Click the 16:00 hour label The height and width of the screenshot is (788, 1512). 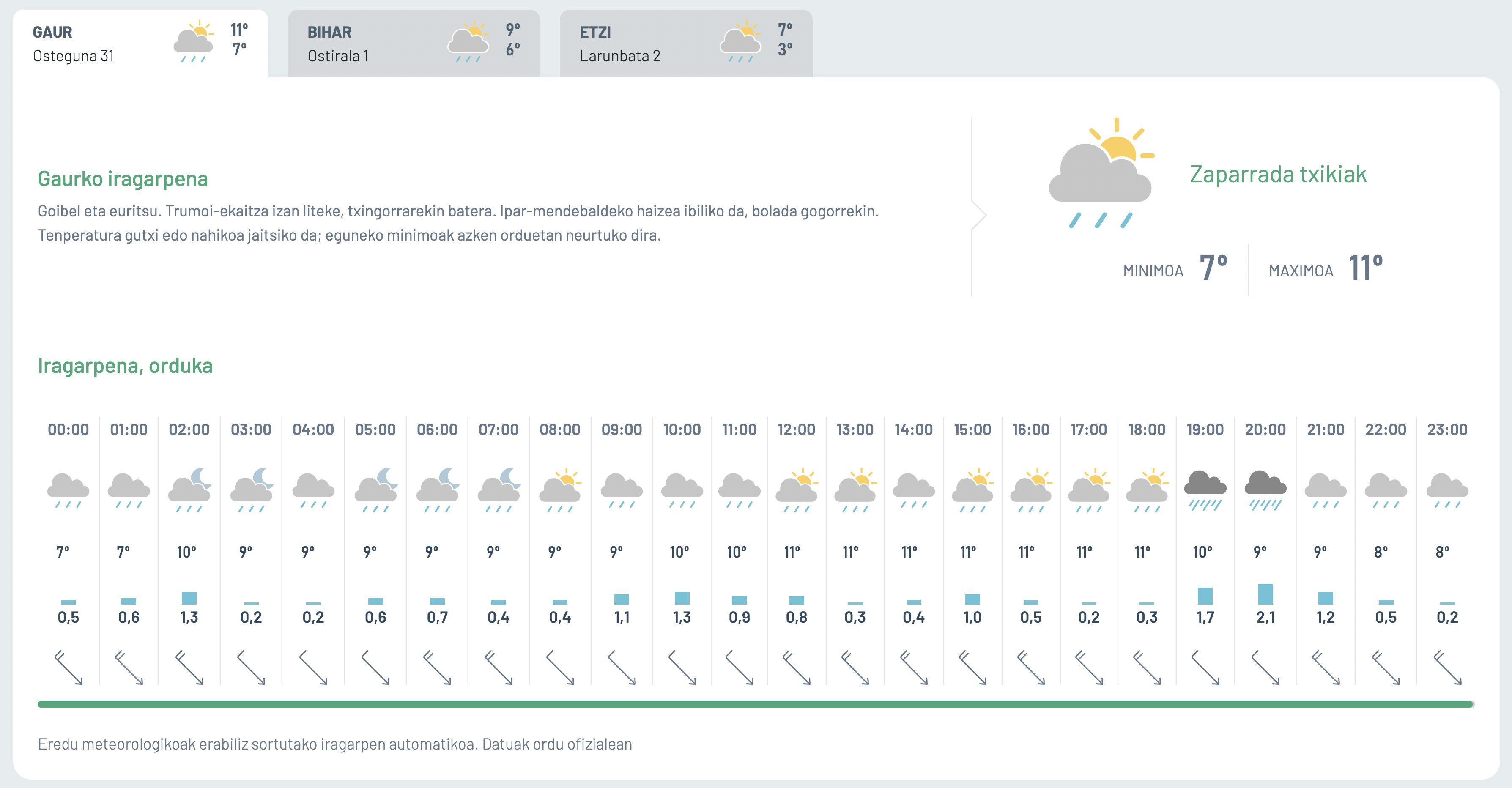(1031, 430)
